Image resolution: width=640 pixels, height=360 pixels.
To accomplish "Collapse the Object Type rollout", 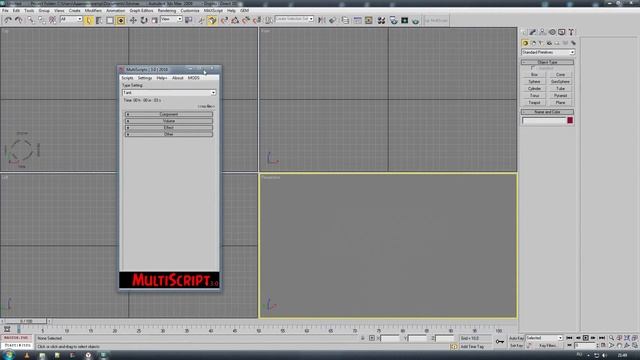I will [x=547, y=62].
